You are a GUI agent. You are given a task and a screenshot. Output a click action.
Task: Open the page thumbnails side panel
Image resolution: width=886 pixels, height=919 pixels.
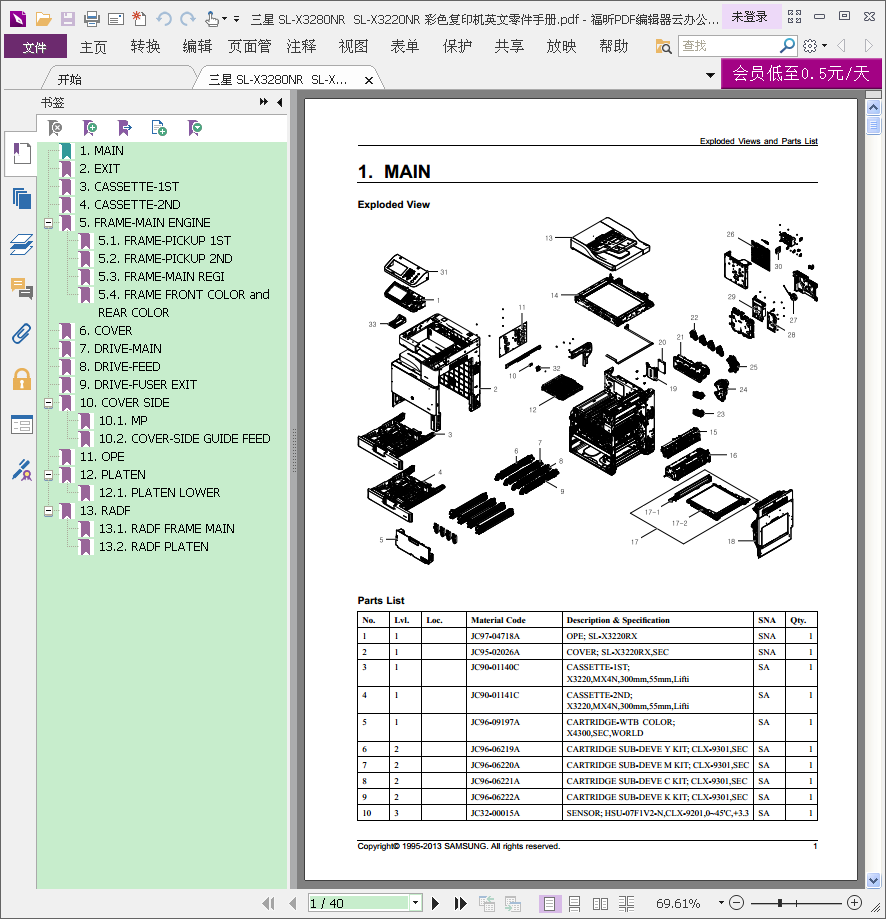(22, 198)
